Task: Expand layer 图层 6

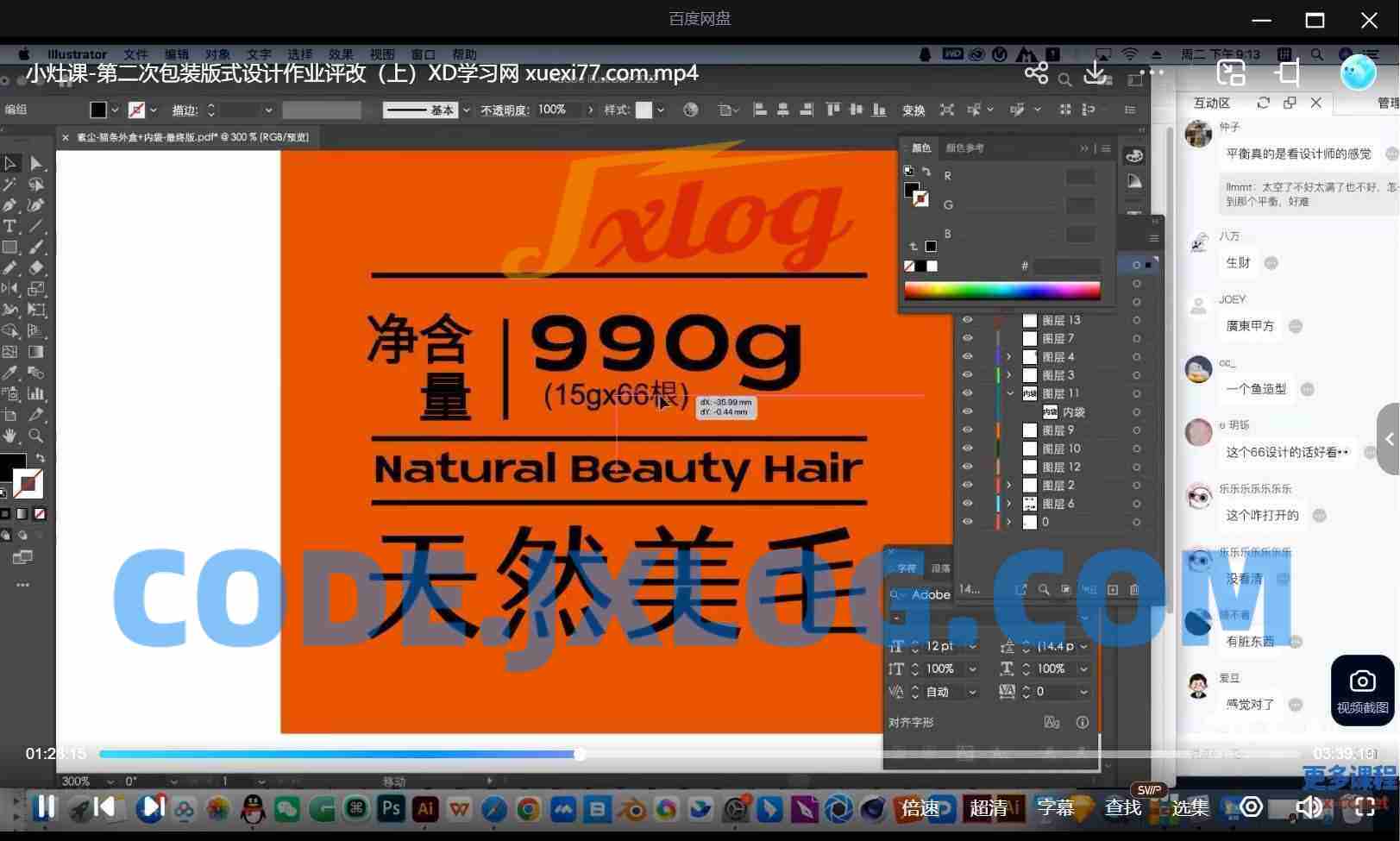Action: [1009, 503]
